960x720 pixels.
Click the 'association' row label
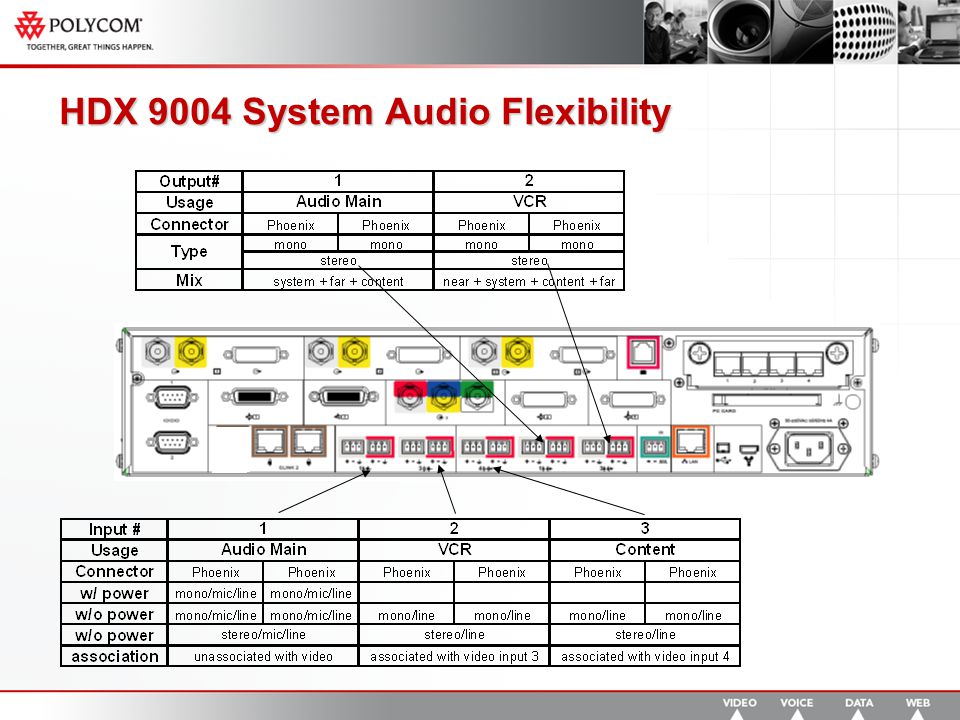[114, 656]
